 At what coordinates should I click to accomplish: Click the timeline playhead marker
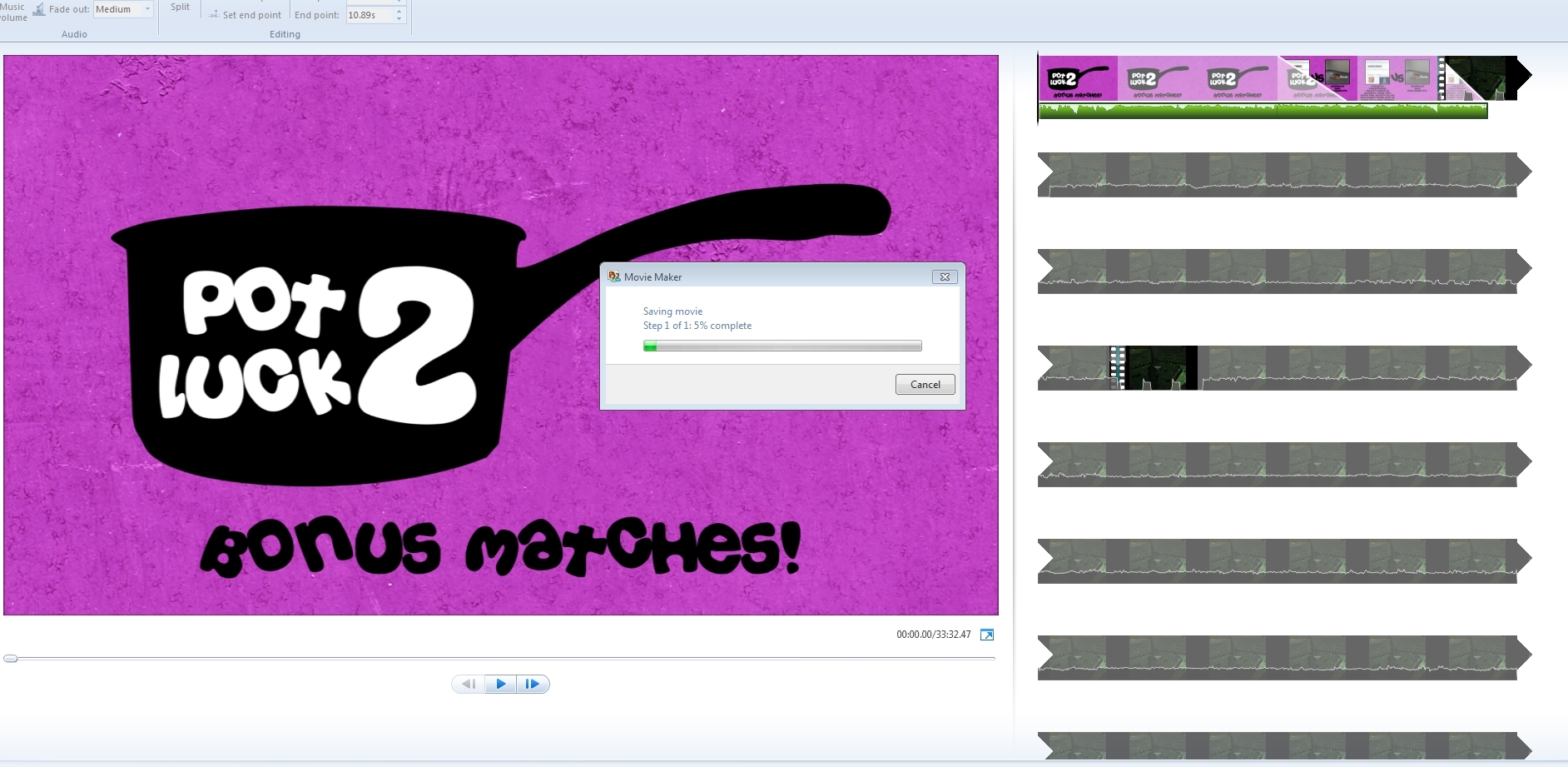click(x=1038, y=88)
